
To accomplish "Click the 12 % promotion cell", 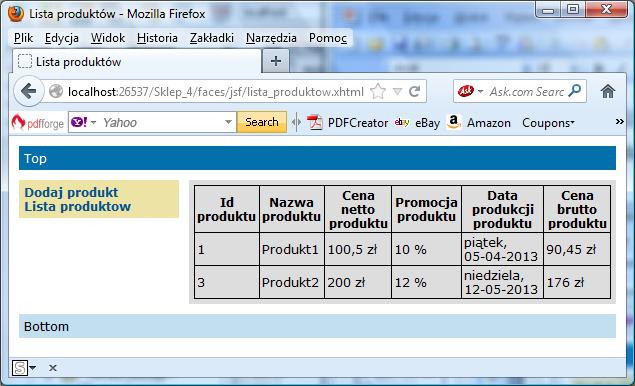I will pyautogui.click(x=426, y=282).
